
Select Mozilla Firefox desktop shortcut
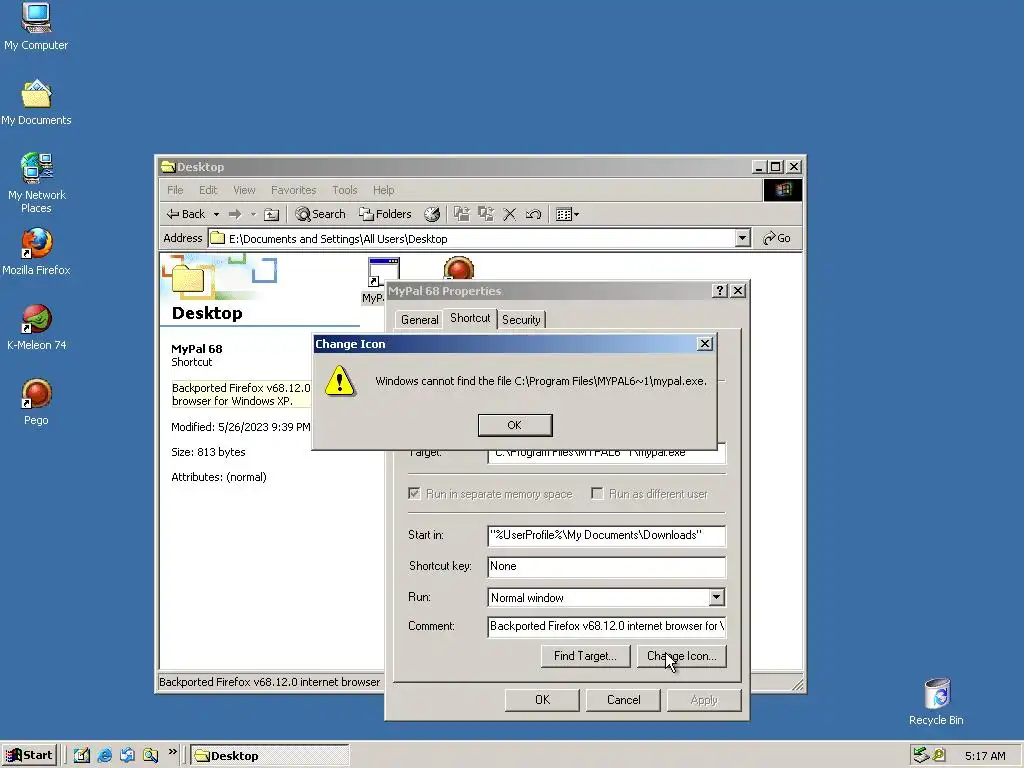(x=36, y=252)
